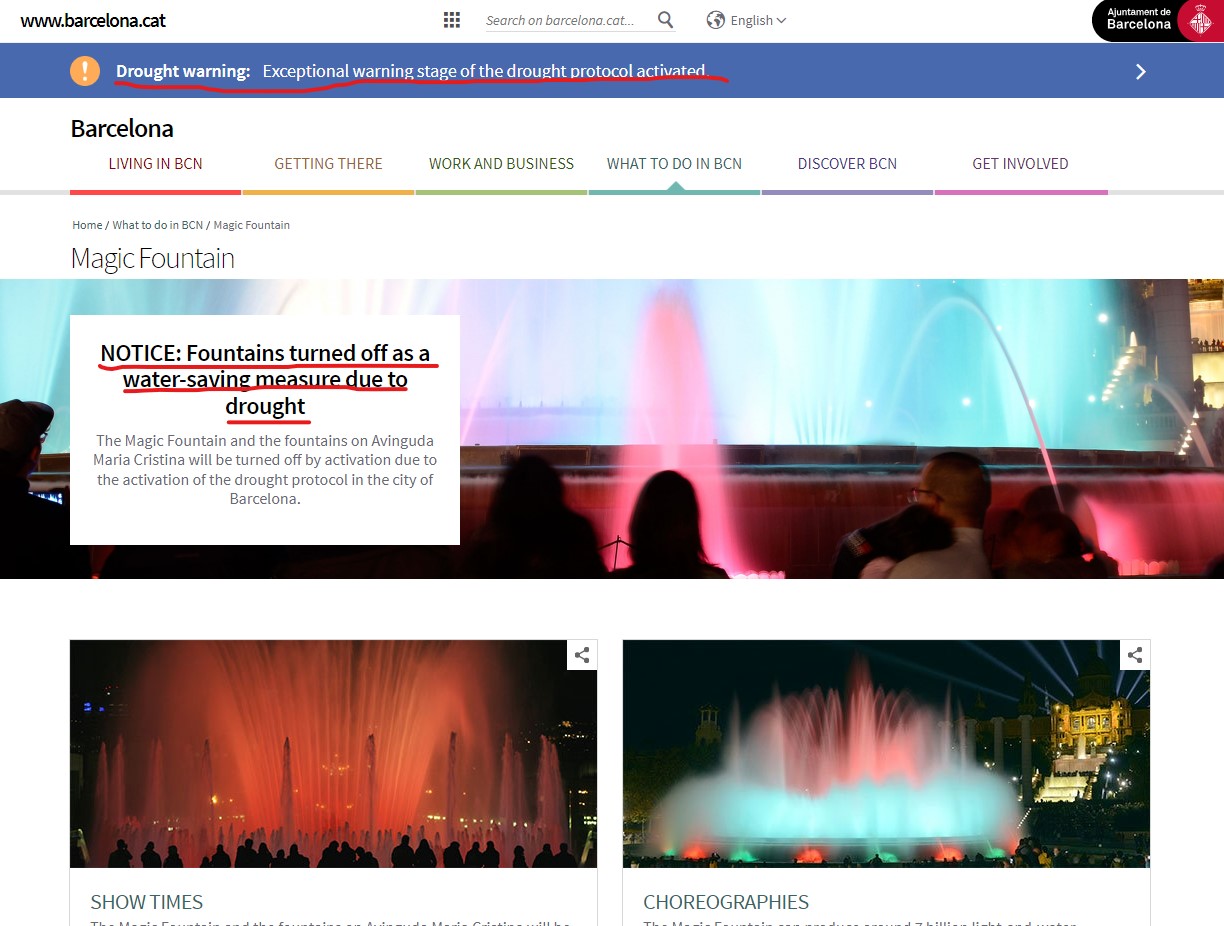This screenshot has height=926, width=1224.
Task: Go to www.barcelona.cat home link
Action: (x=93, y=20)
